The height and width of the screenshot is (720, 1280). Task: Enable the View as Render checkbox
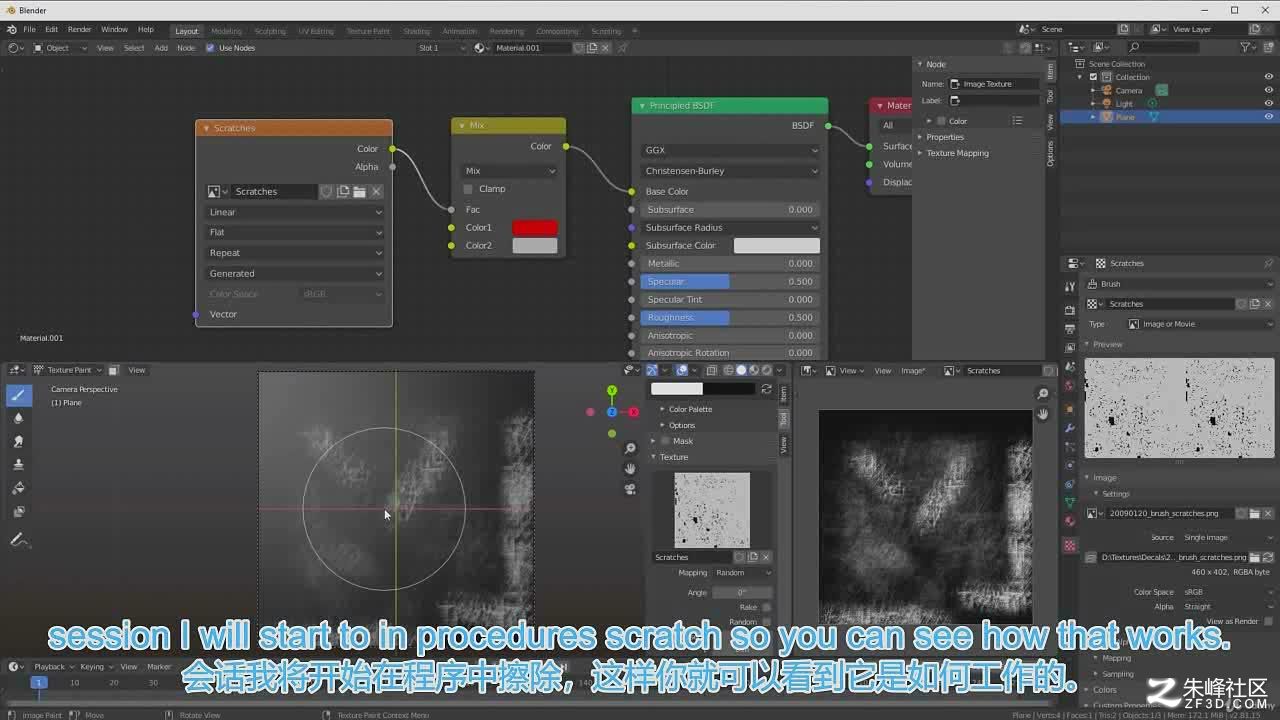pyautogui.click(x=1268, y=621)
